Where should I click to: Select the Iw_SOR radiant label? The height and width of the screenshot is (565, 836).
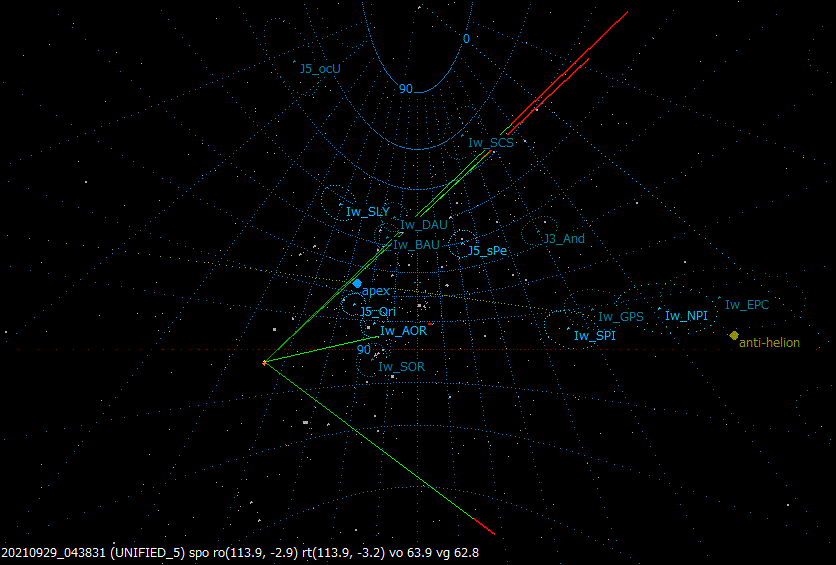[x=401, y=367]
